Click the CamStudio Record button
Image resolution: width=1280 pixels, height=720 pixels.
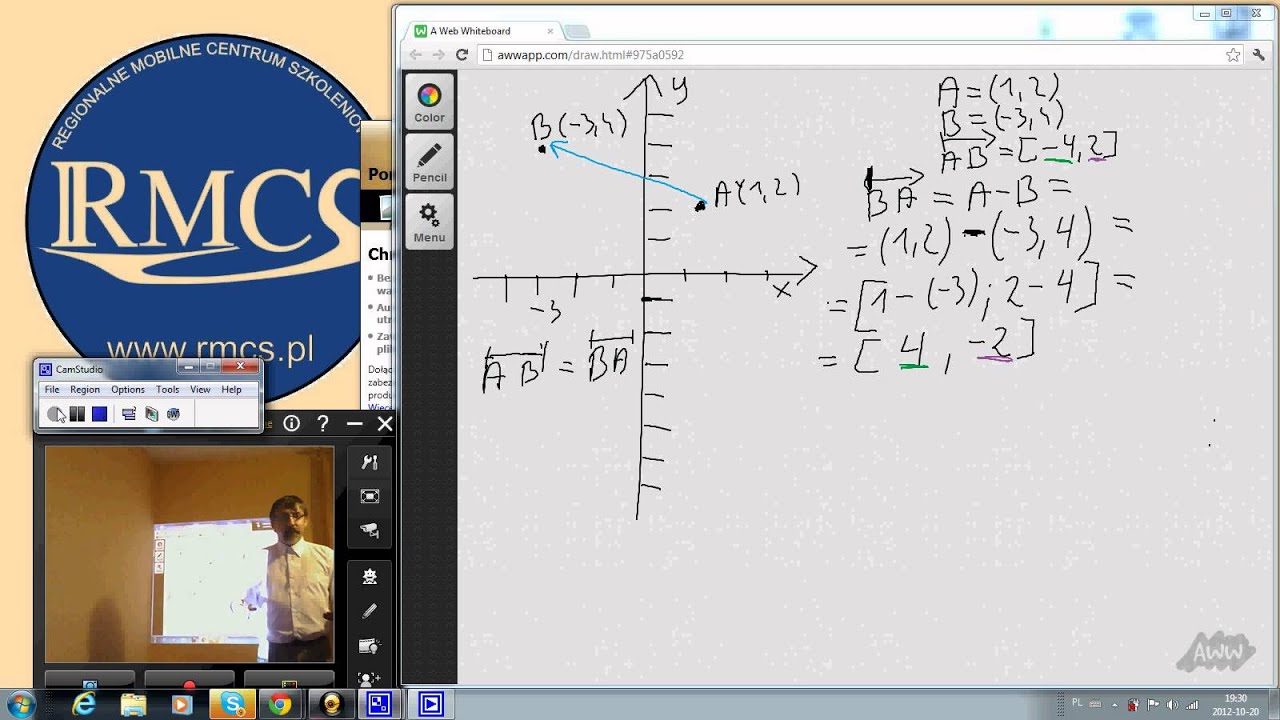(55, 414)
